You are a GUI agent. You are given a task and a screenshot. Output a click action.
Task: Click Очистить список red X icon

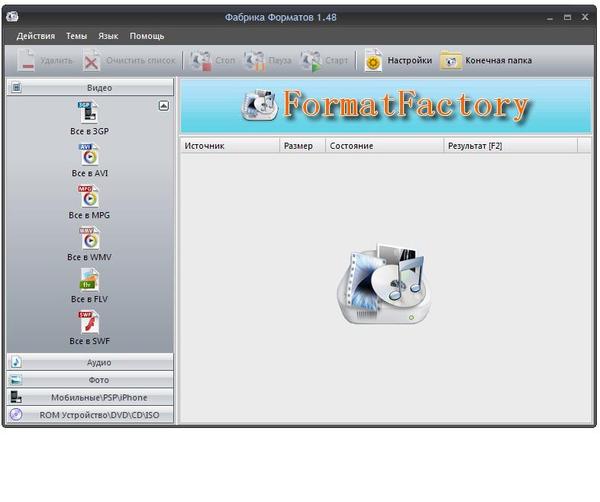point(91,60)
